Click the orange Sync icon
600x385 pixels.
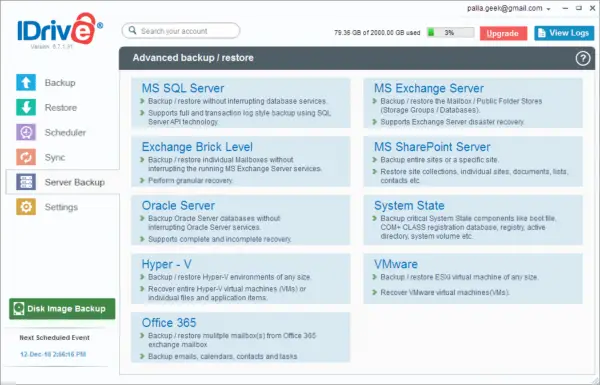click(x=26, y=157)
